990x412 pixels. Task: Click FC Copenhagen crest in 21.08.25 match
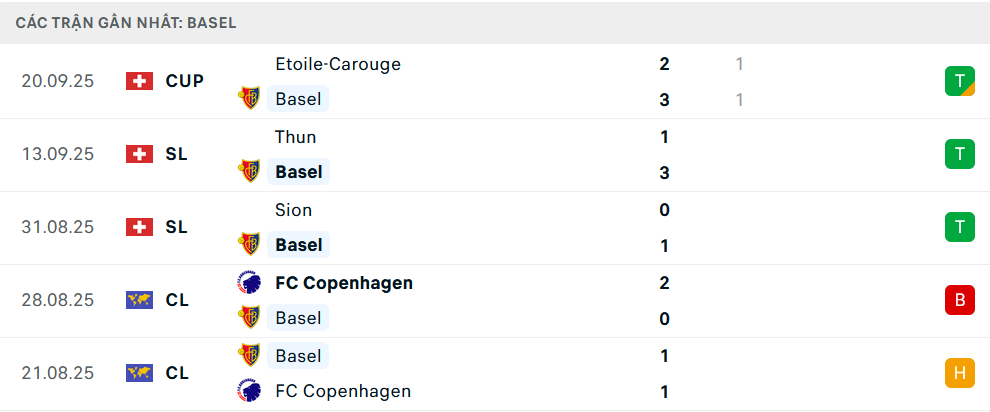point(249,390)
